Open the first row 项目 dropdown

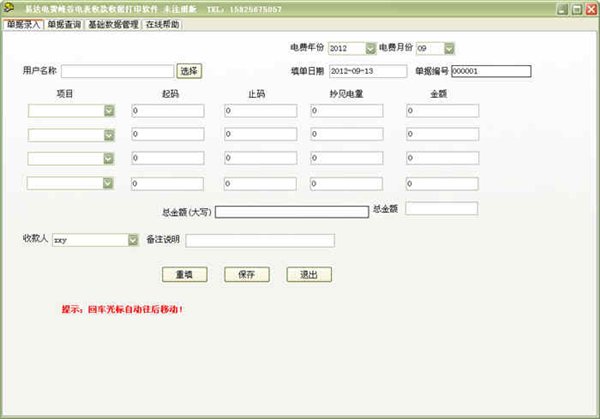[x=109, y=111]
